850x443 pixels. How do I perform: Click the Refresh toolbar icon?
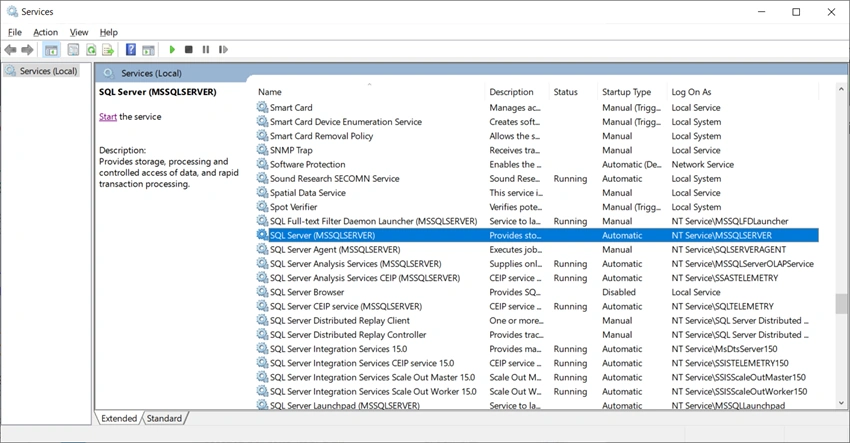[91, 50]
